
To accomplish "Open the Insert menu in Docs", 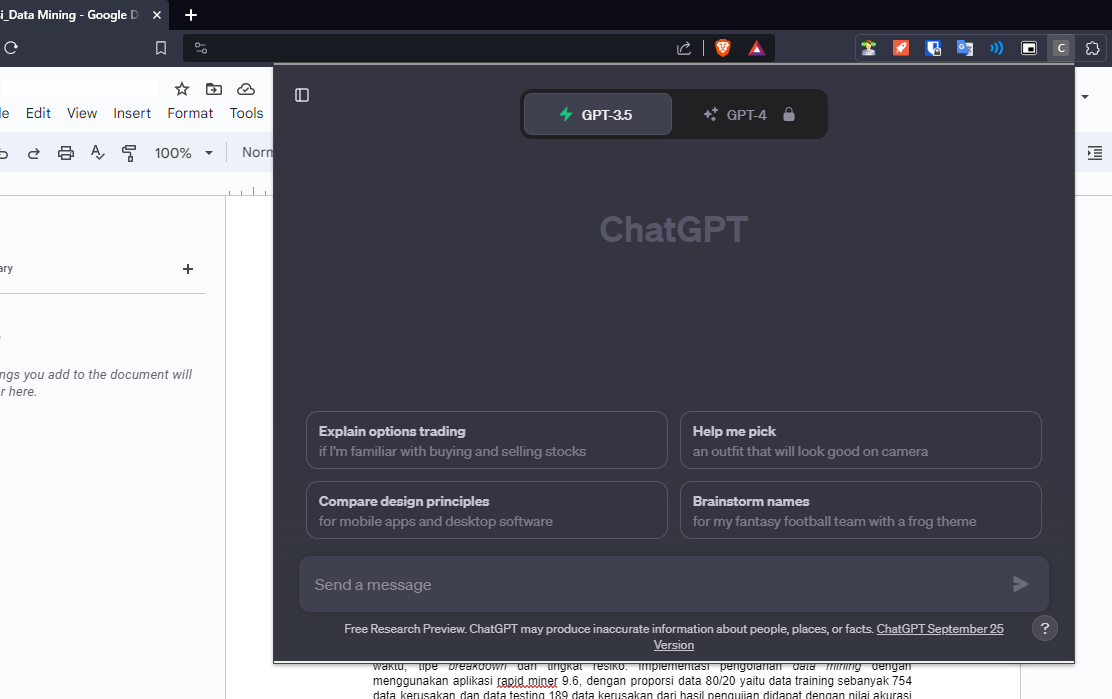I will [132, 113].
